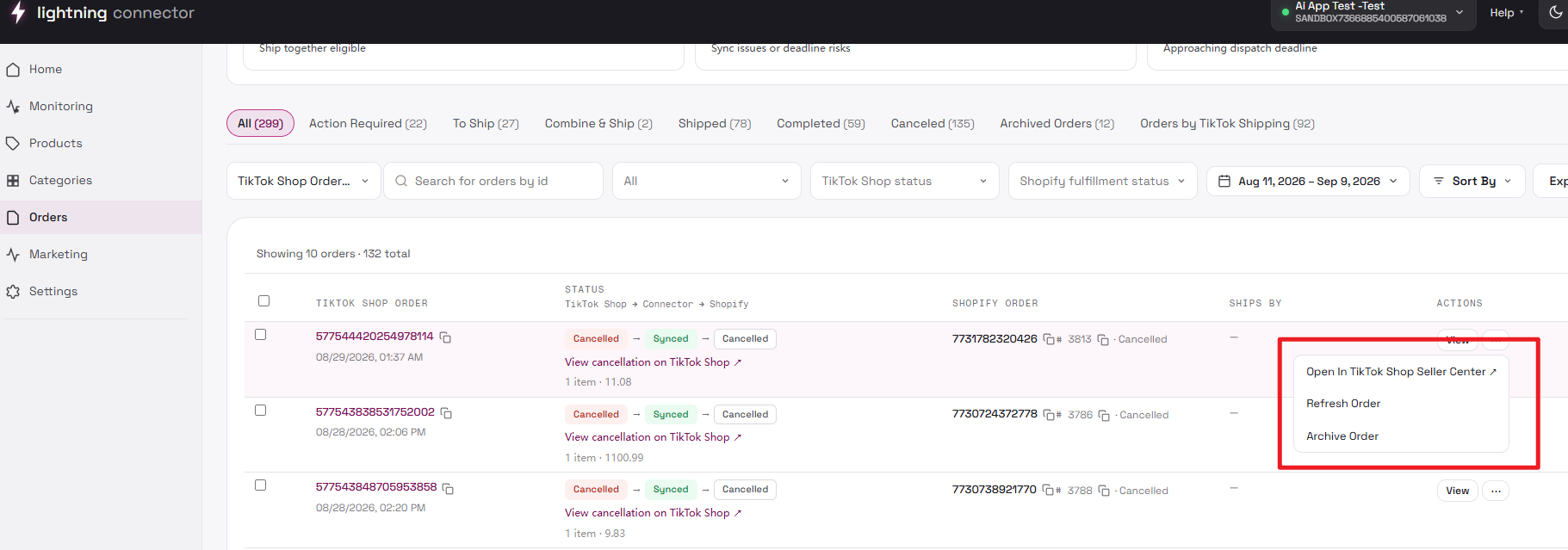The image size is (1568, 550).
Task: Click View for order 577543848705953858
Action: tap(1457, 491)
